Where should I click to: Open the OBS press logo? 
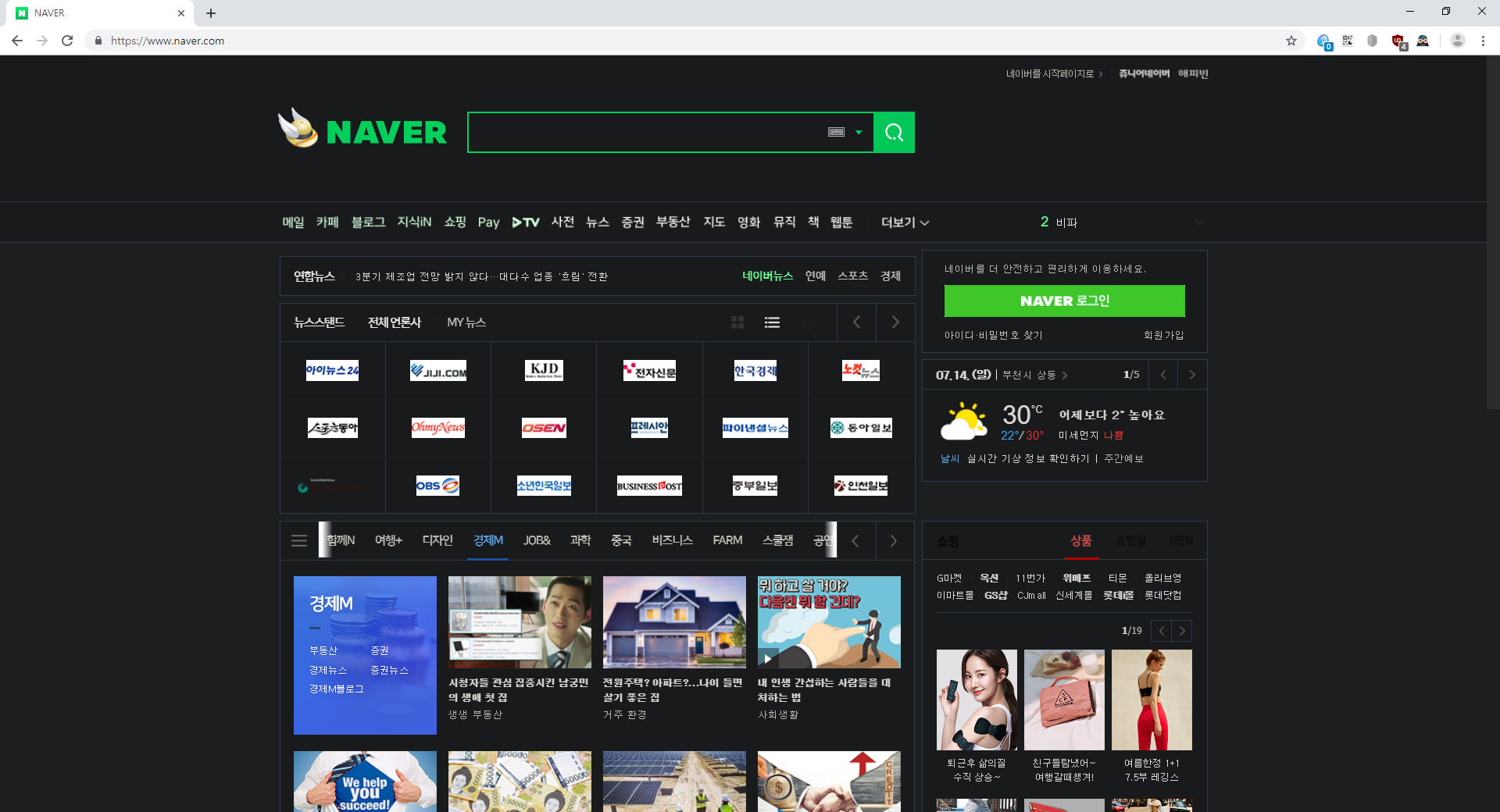point(437,486)
